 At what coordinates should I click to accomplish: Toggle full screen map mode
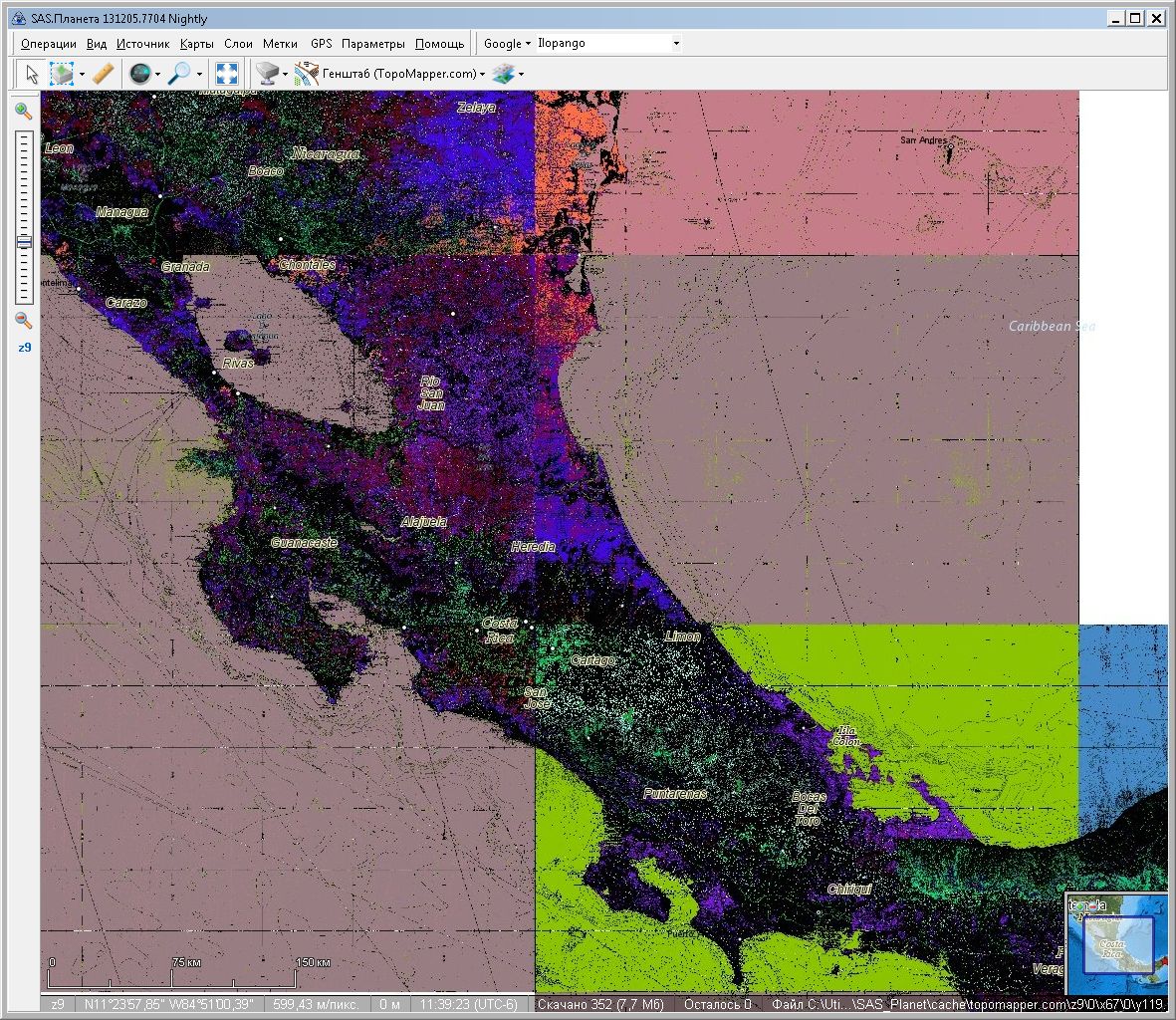point(227,74)
